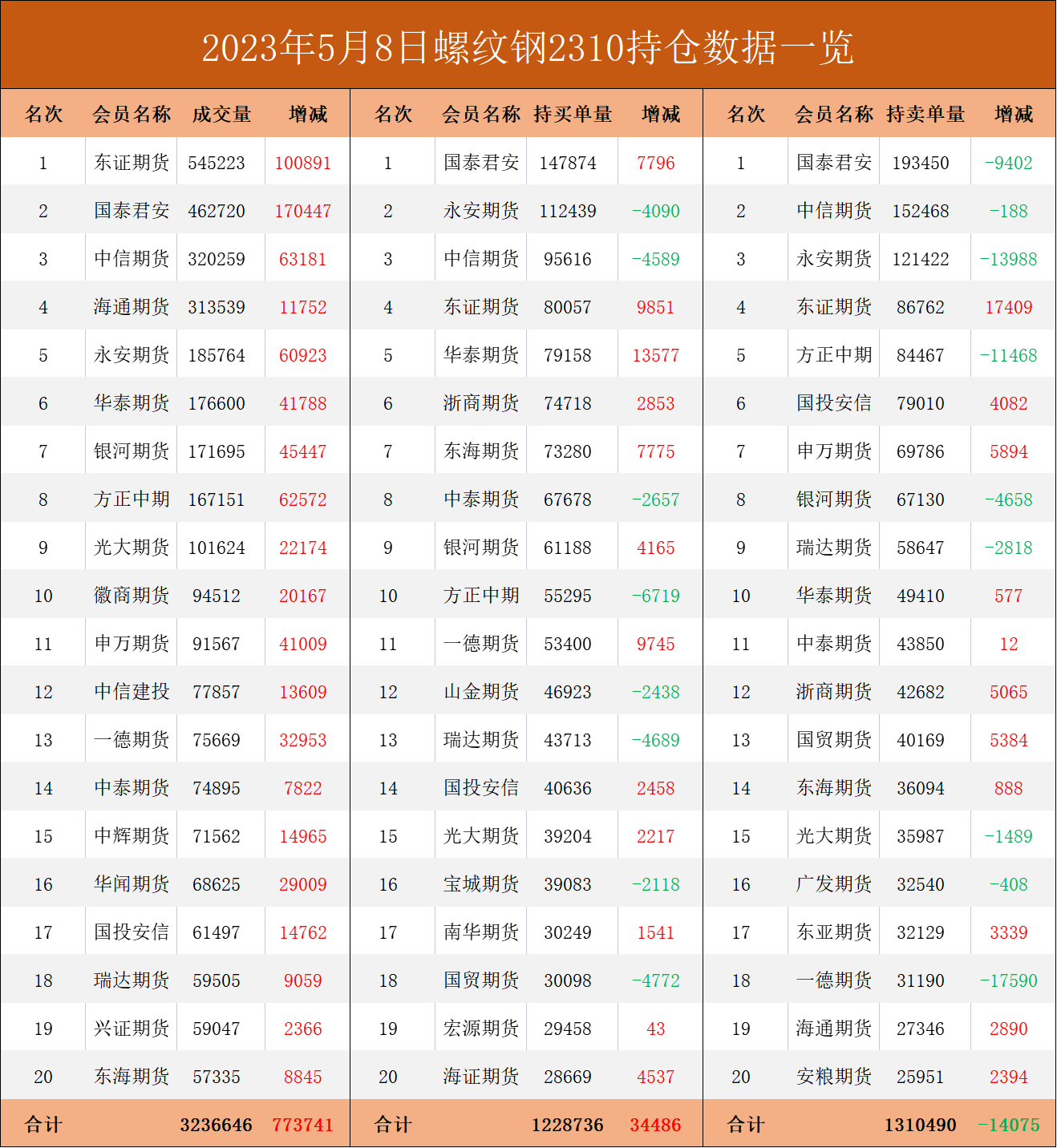Click the member name 徽商期货
Screen dimensions: 1057x1148
click(x=132, y=596)
